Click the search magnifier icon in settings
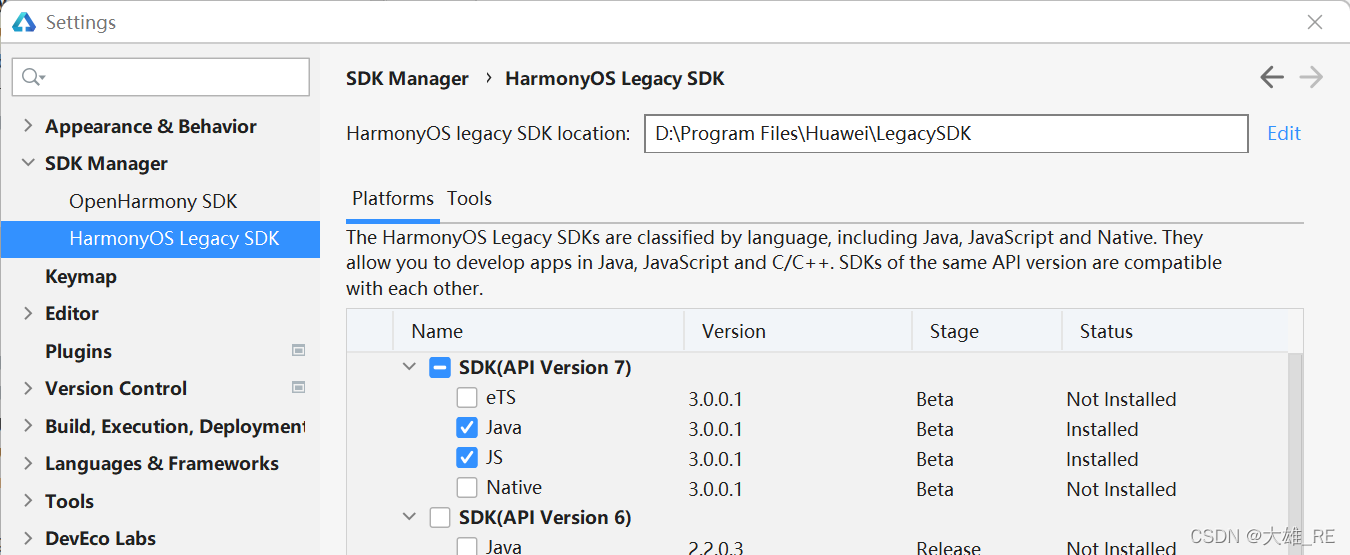This screenshot has width=1350, height=555. 33,77
